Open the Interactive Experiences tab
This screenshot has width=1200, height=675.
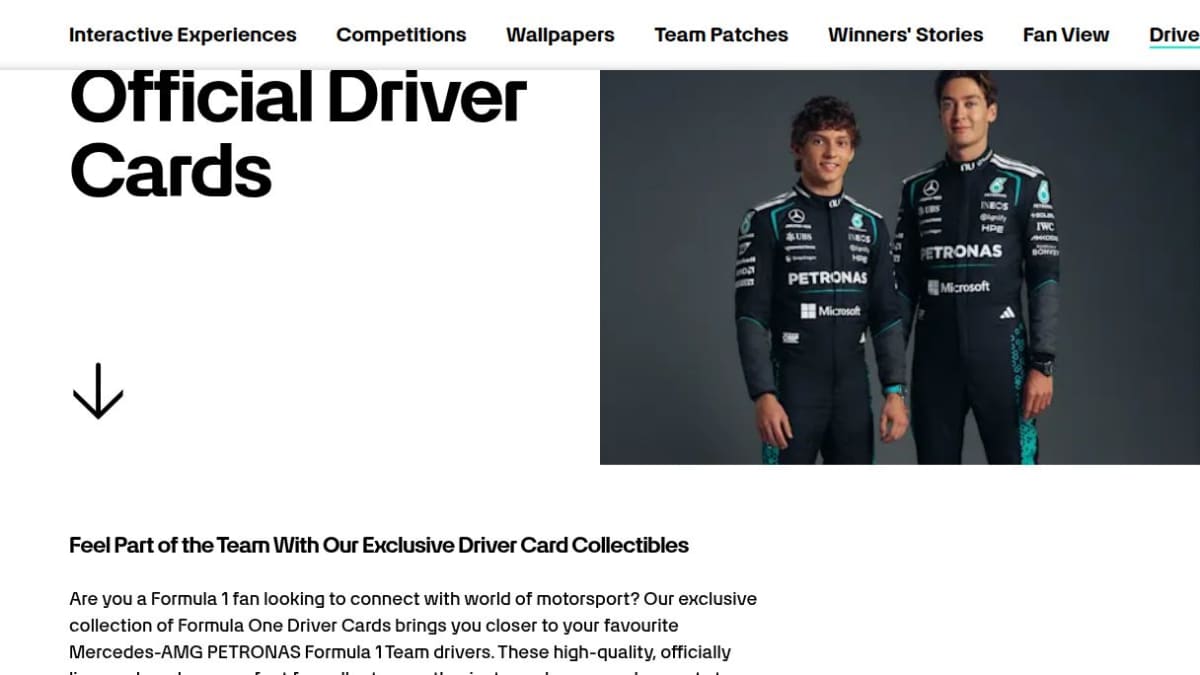tap(183, 35)
